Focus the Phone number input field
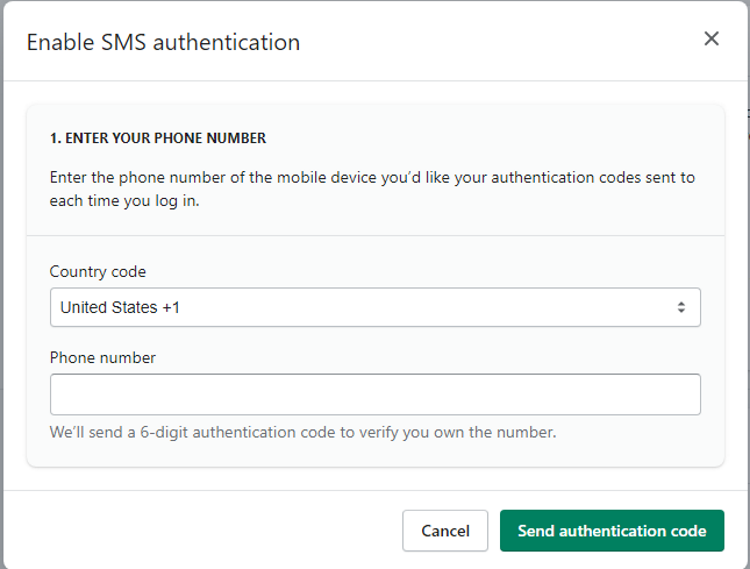Viewport: 750px width, 569px height. coord(375,394)
